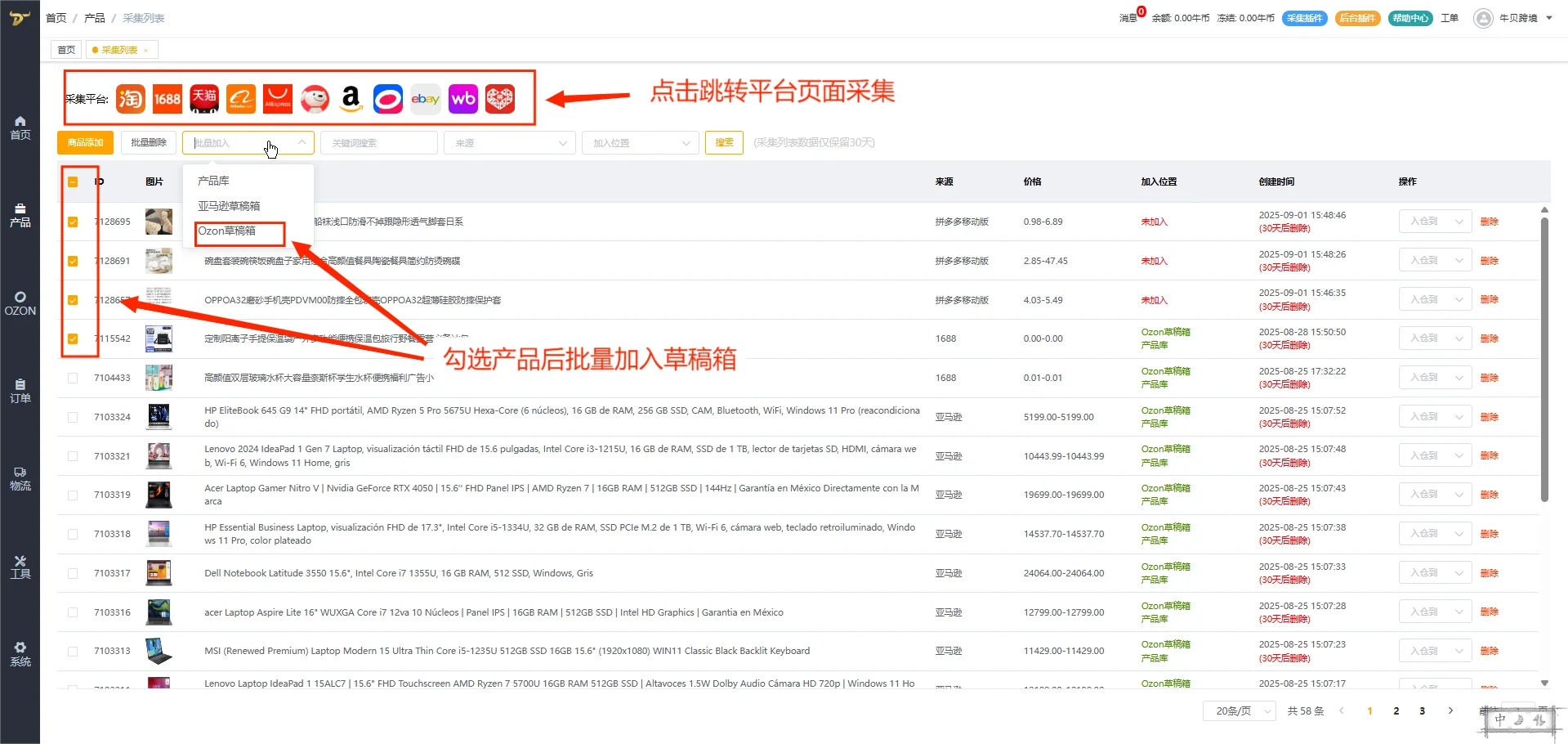Open the 20条/页 page size dropdown
This screenshot has width=1568, height=744.
[x=1240, y=710]
